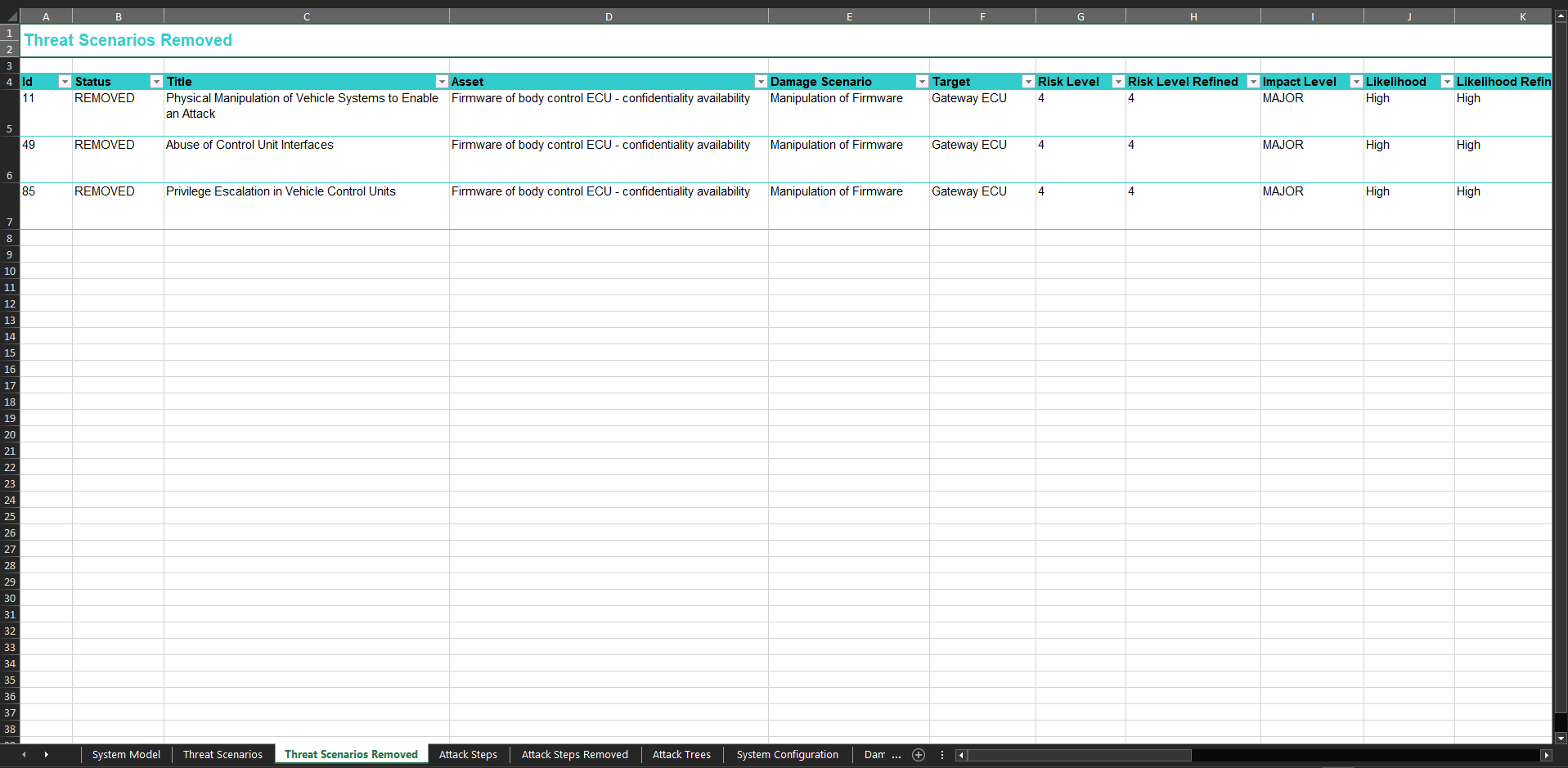Open the Status column filter dropdown
This screenshot has width=1568, height=768.
pos(156,82)
